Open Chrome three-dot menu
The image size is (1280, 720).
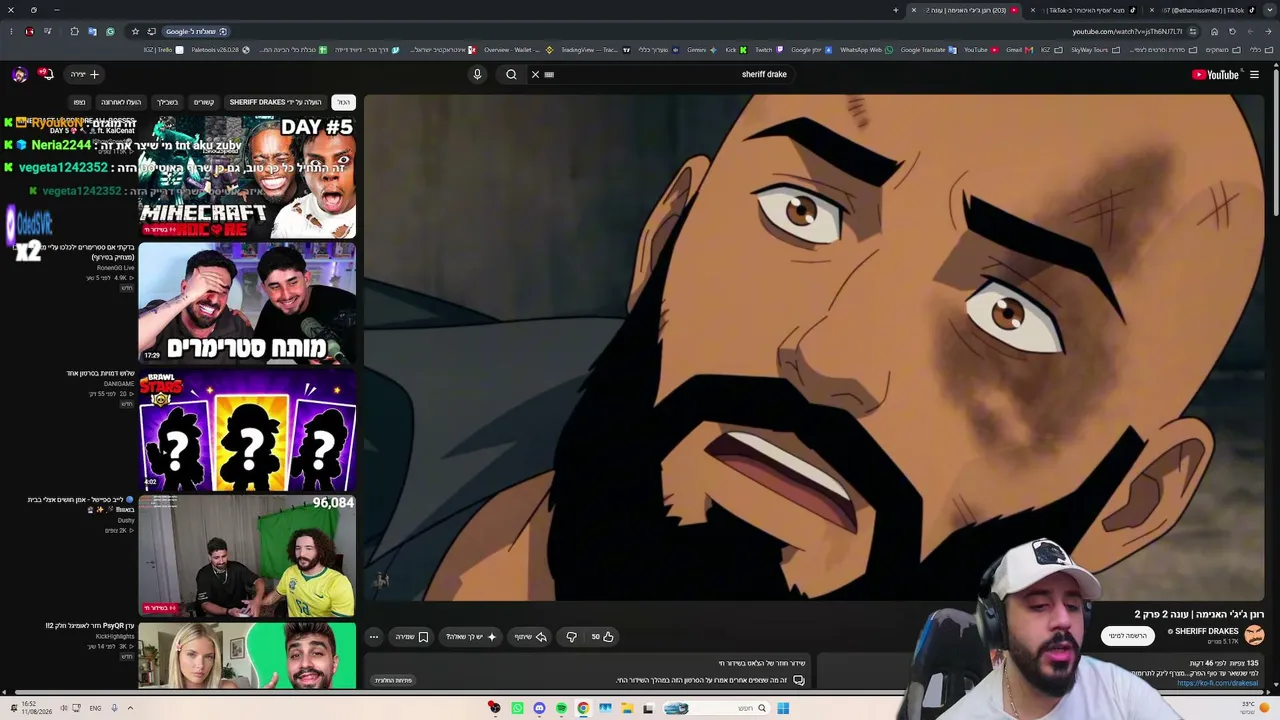[11, 31]
